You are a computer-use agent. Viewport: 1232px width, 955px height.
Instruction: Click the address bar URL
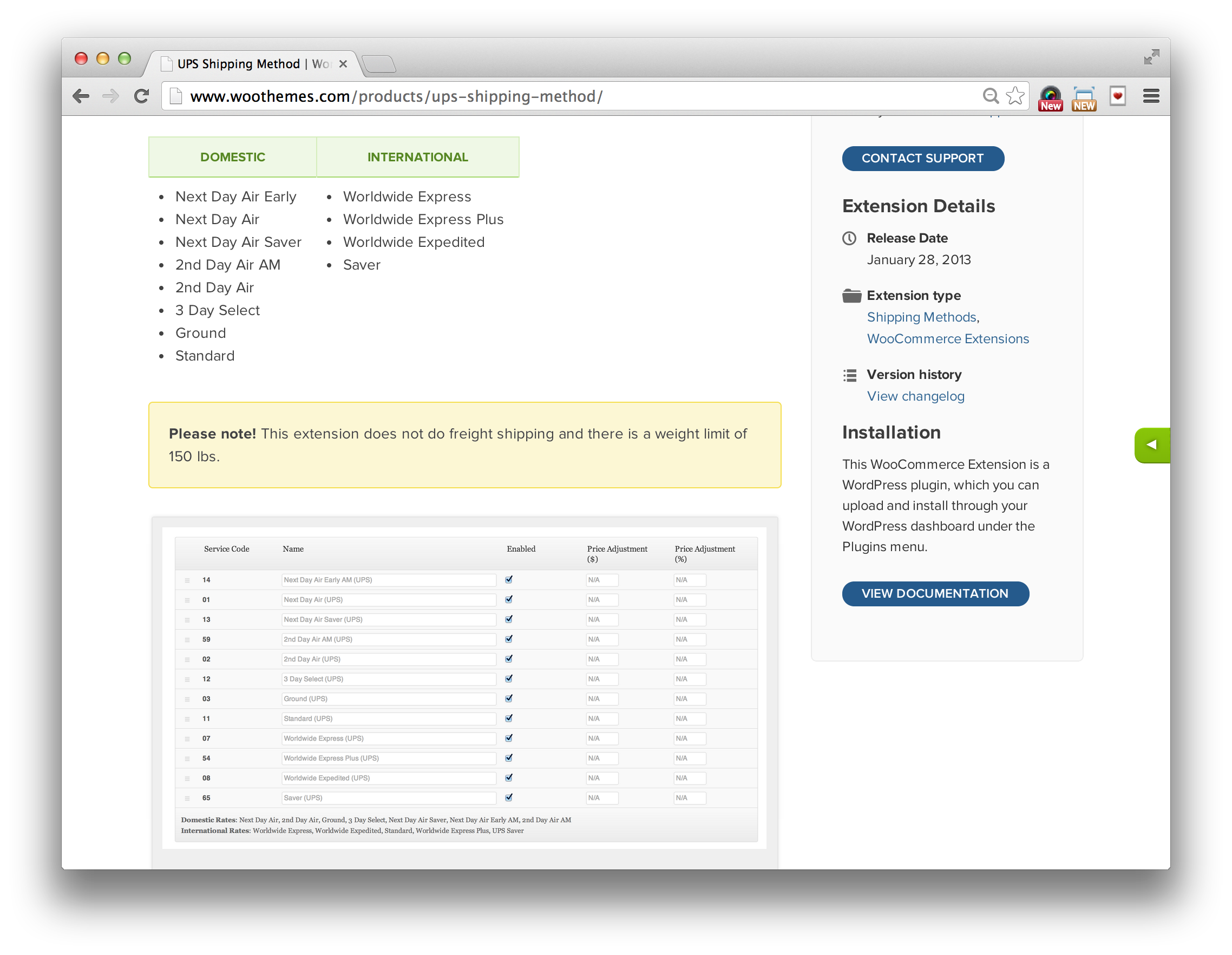(396, 96)
